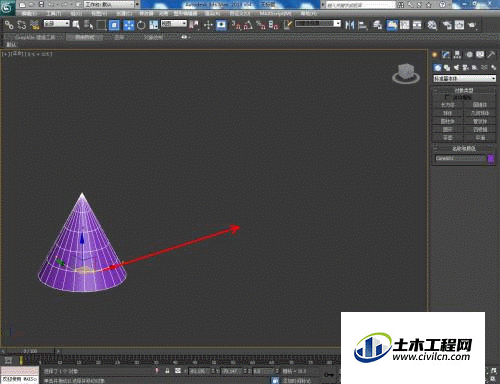
Task: Click the Link tool icon
Action: click(9, 25)
